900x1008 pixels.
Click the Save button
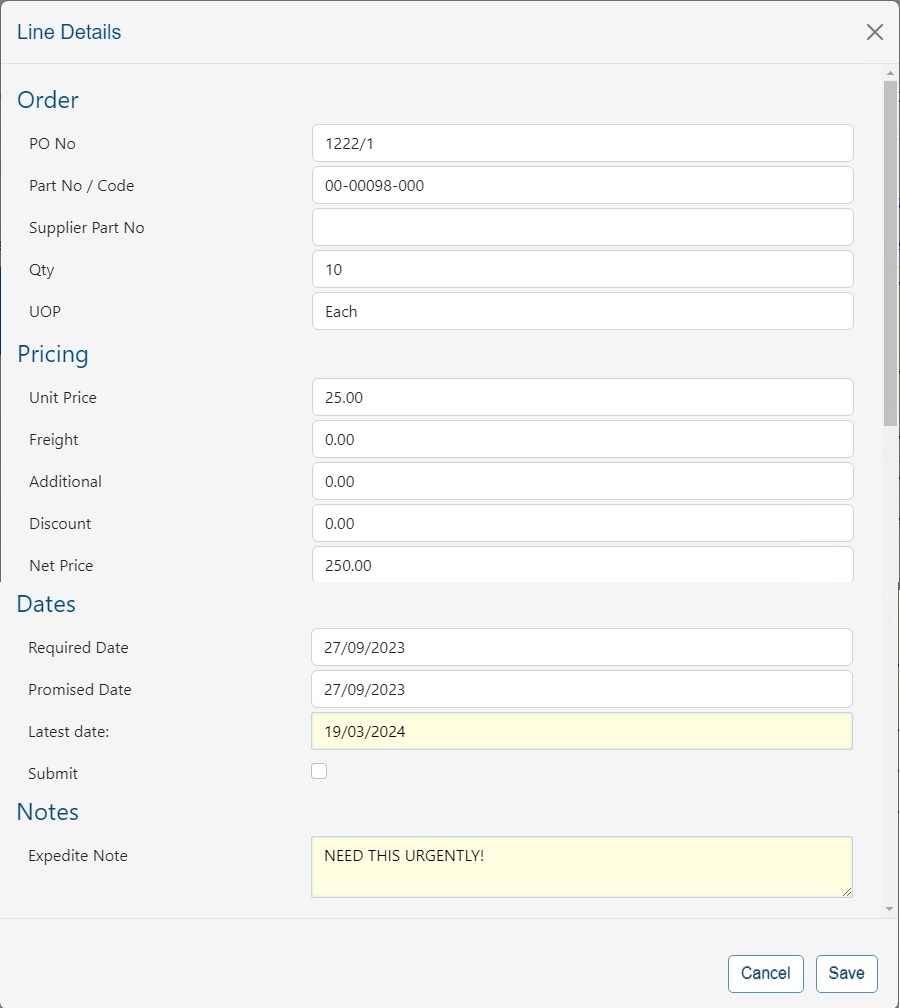click(846, 973)
